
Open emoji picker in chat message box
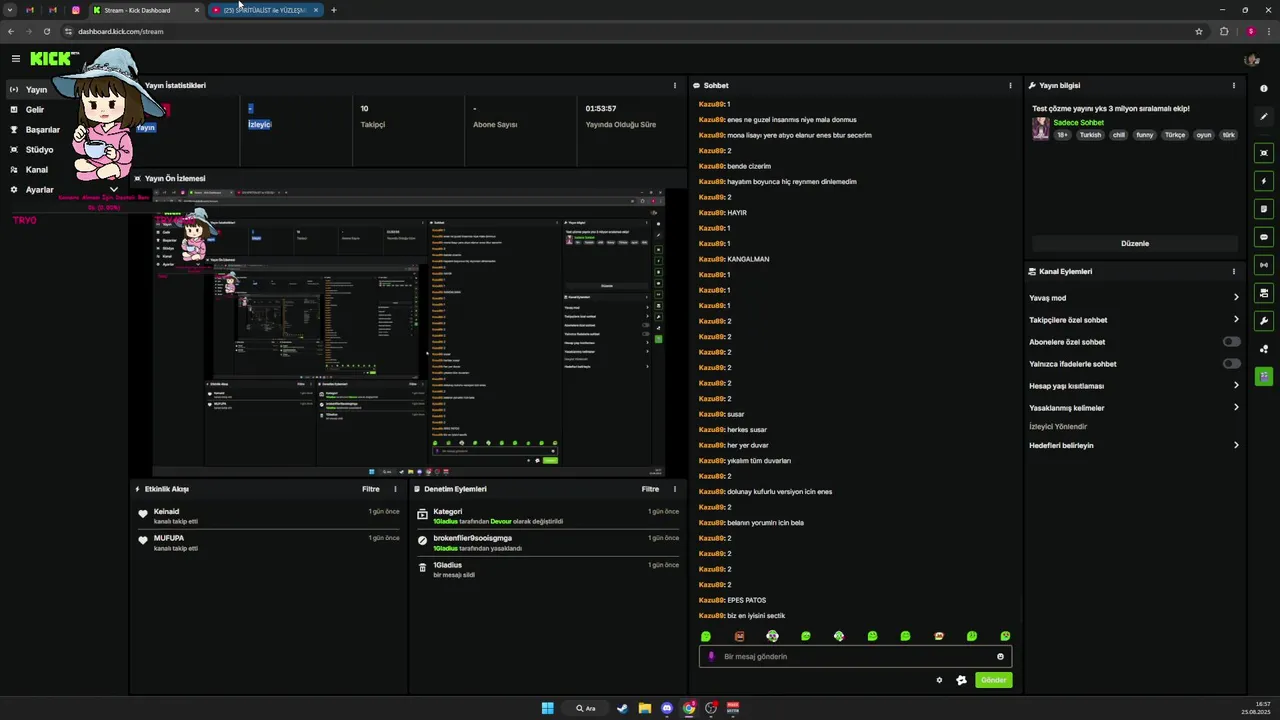1000,657
